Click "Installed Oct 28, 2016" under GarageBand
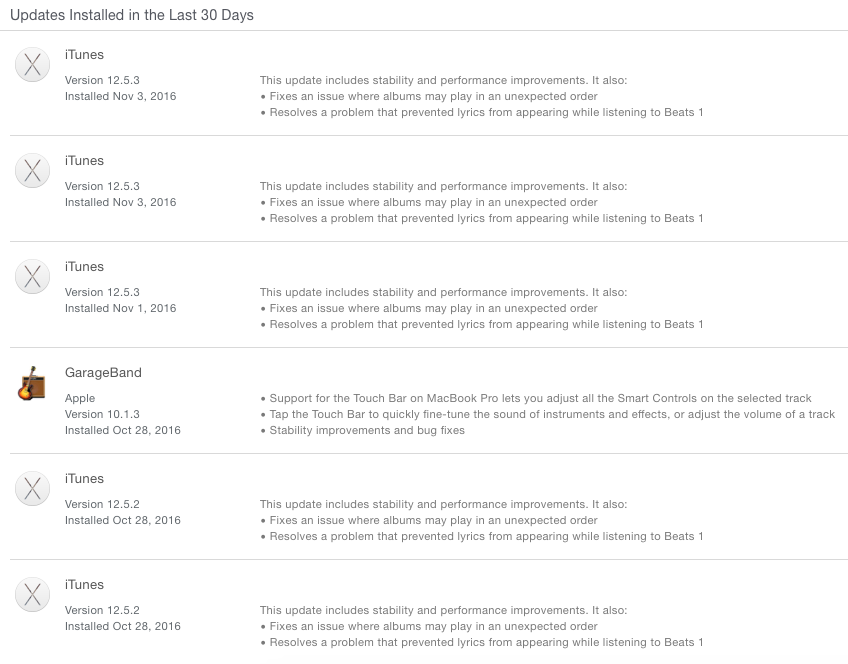The height and width of the screenshot is (664, 848). (123, 430)
